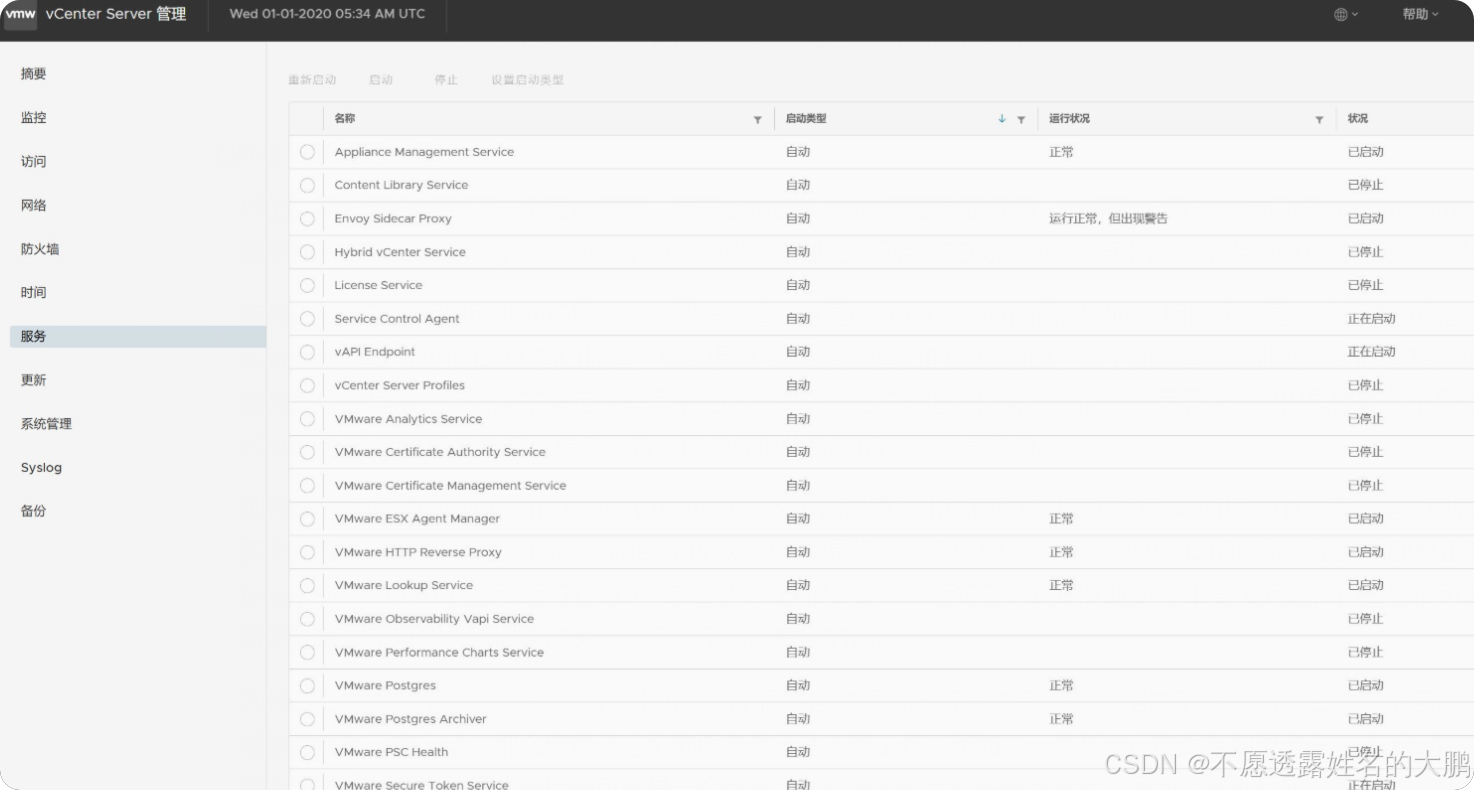Screen dimensions: 1474x790
Task: Select Hybrid vCenter Service radio button
Action: click(x=307, y=252)
